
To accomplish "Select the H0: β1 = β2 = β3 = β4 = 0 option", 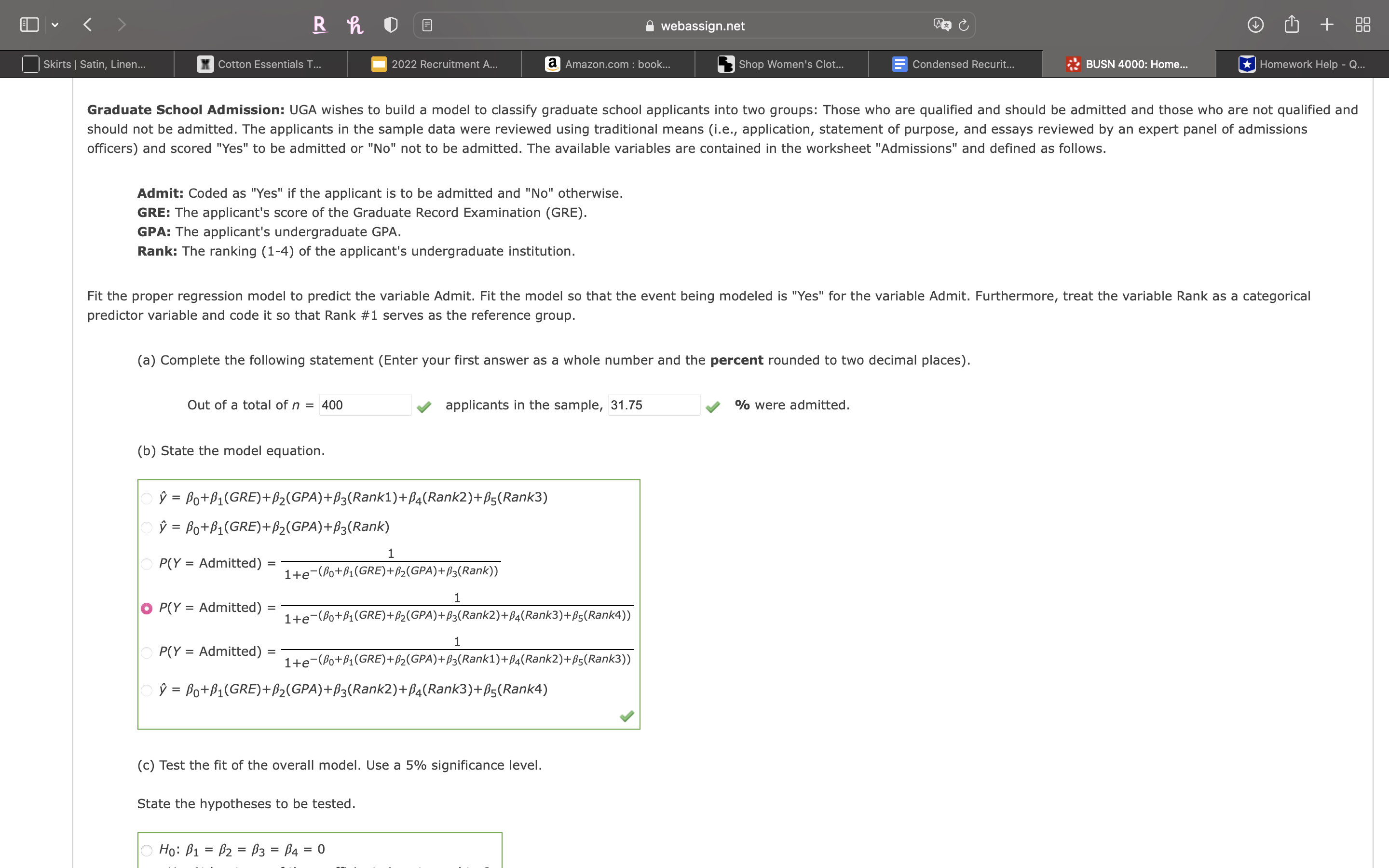I will tap(147, 850).
